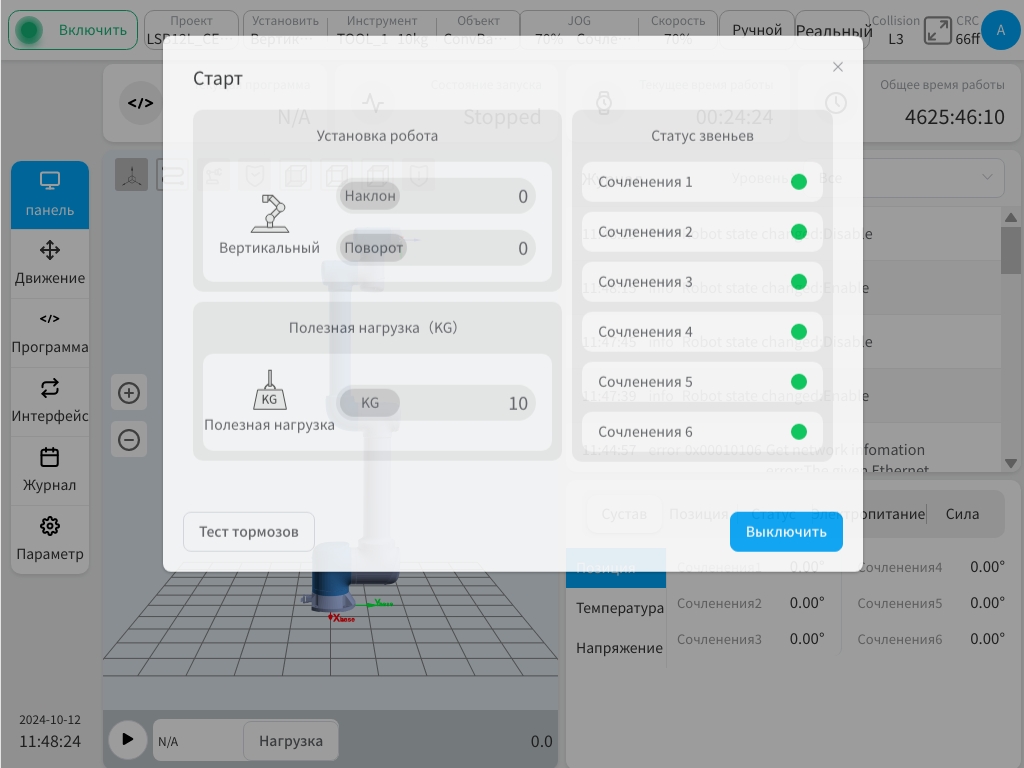This screenshot has height=768, width=1024.
Task: Click the total work time 4625:46:10
Action: click(954, 117)
